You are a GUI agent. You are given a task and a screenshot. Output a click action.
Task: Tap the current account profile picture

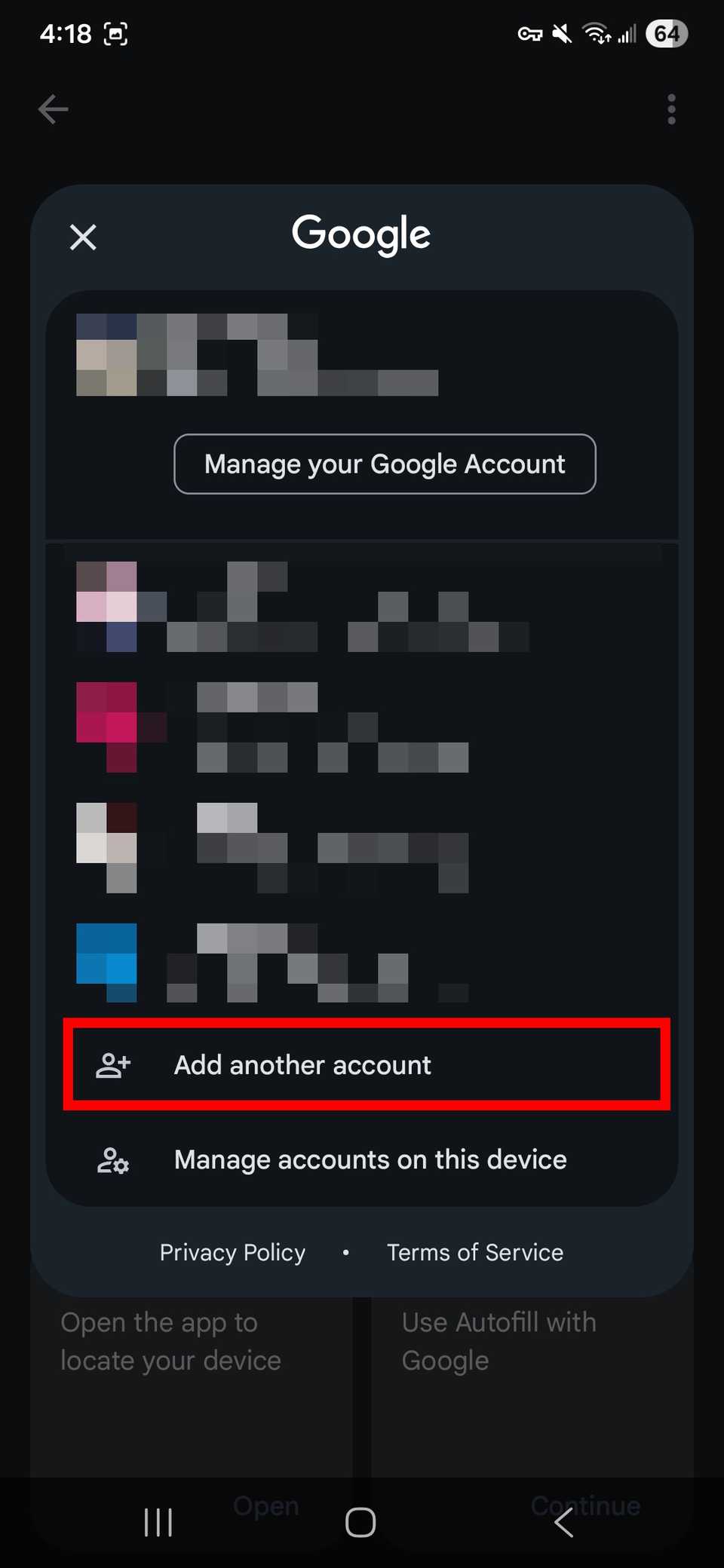pos(107,354)
